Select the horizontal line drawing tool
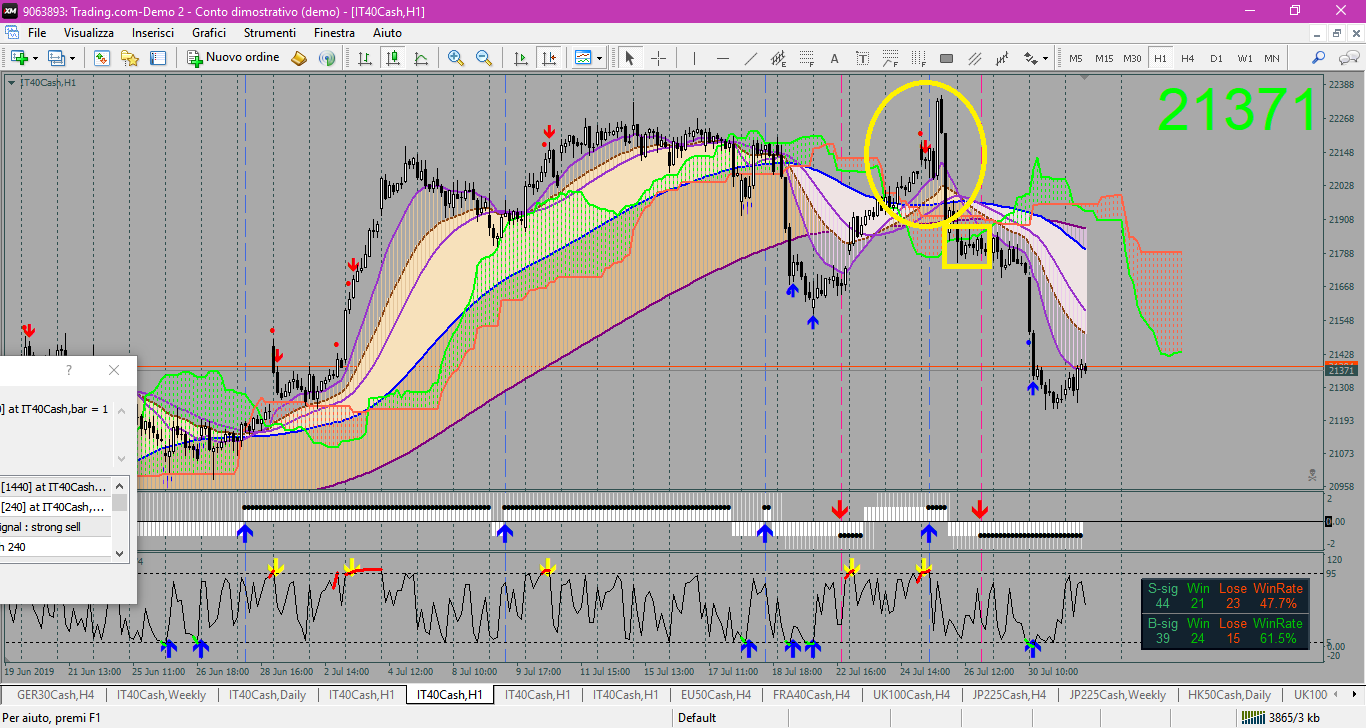1366x728 pixels. [723, 58]
